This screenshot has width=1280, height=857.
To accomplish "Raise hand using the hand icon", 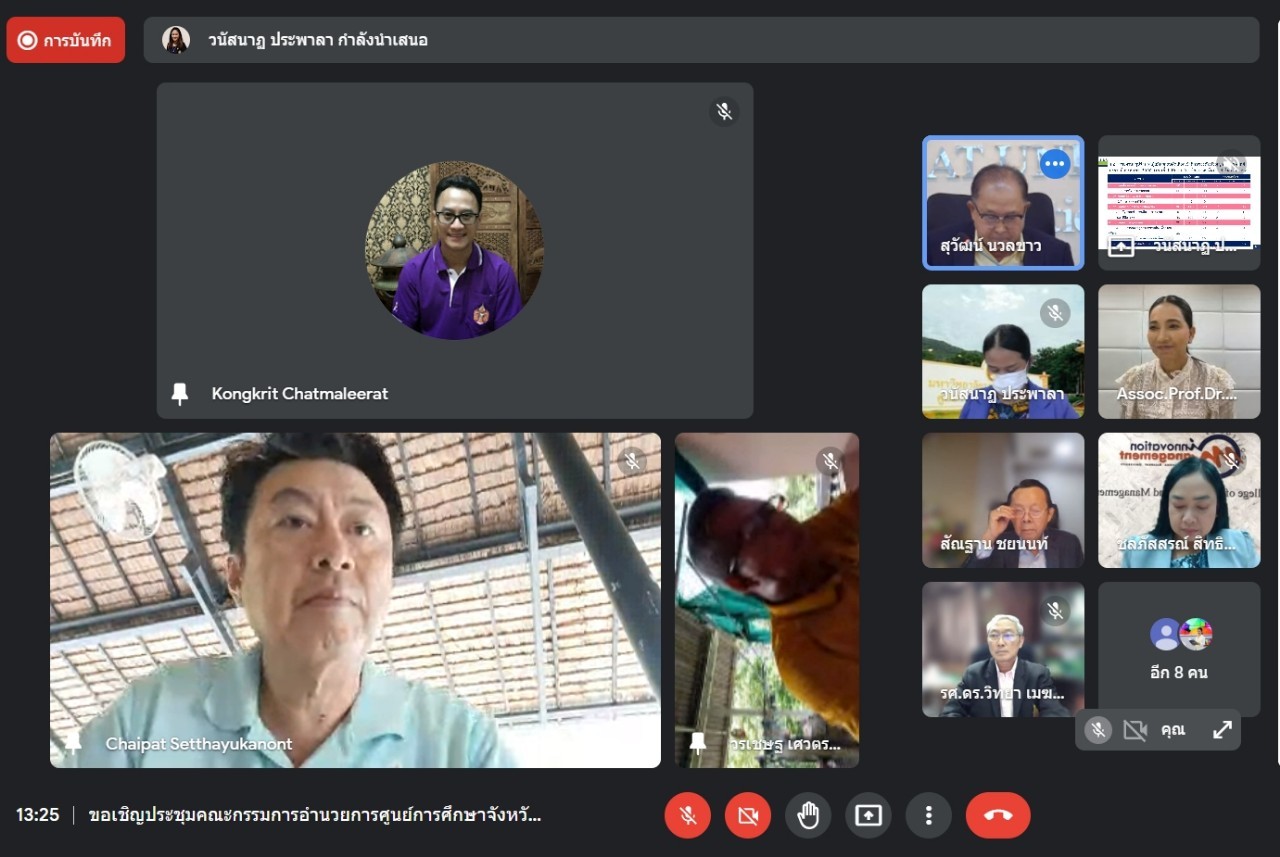I will (808, 816).
